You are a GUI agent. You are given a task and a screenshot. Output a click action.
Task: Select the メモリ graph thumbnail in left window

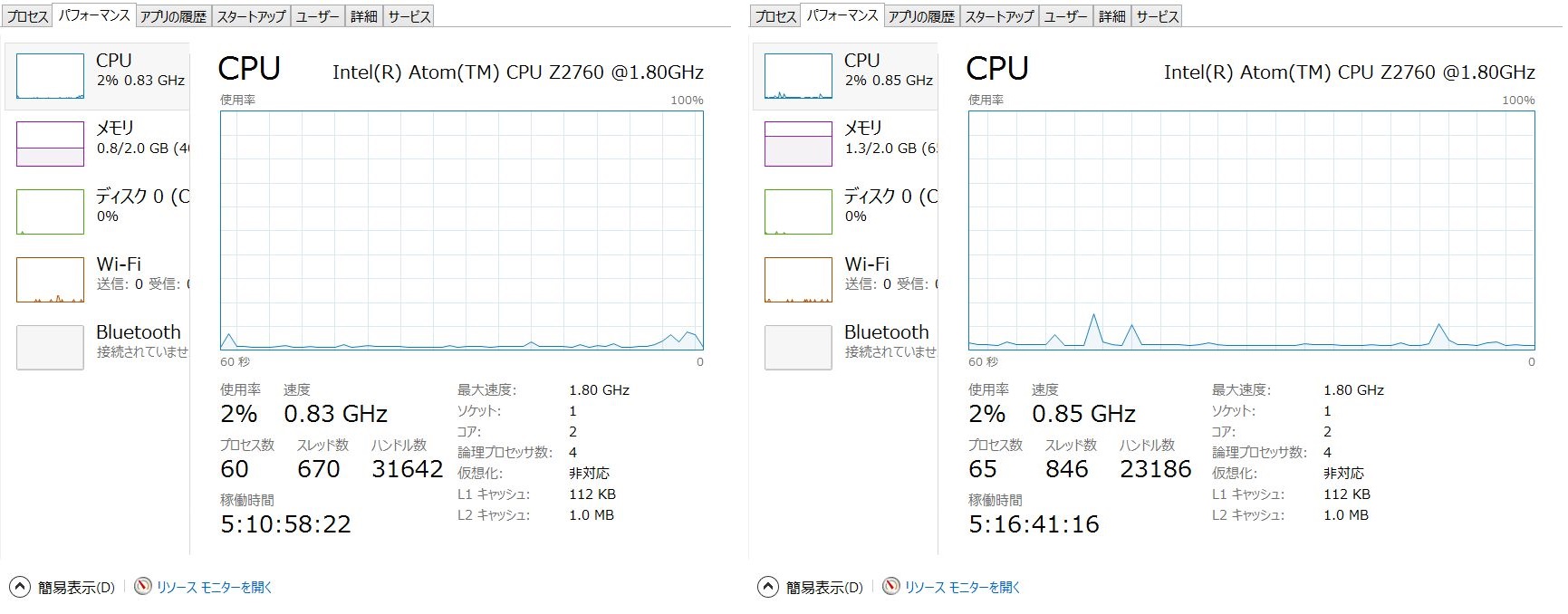[50, 144]
